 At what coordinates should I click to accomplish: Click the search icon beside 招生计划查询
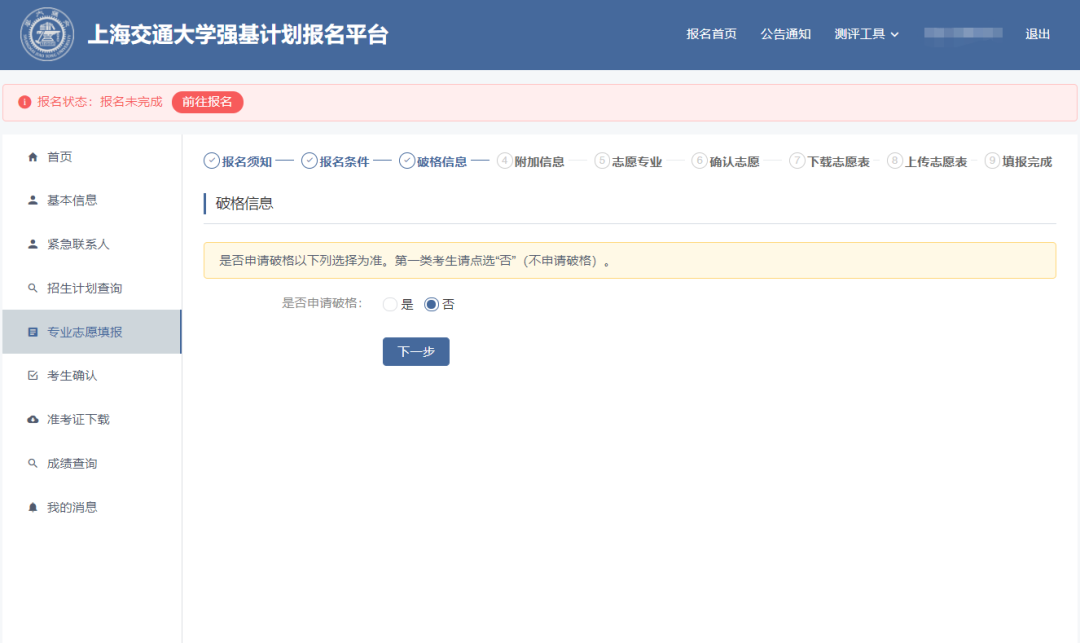[32, 288]
